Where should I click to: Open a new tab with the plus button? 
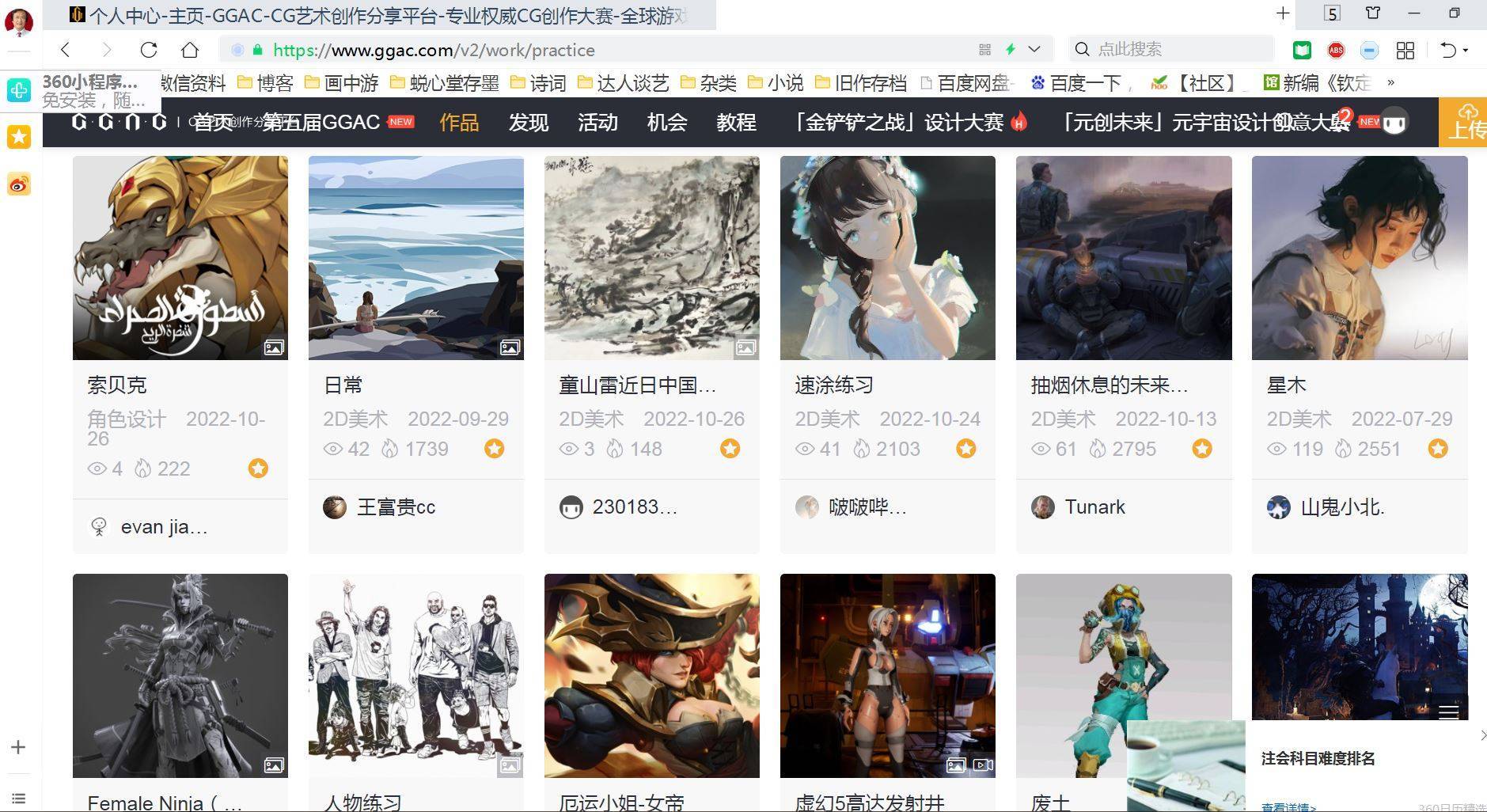coord(1283,13)
